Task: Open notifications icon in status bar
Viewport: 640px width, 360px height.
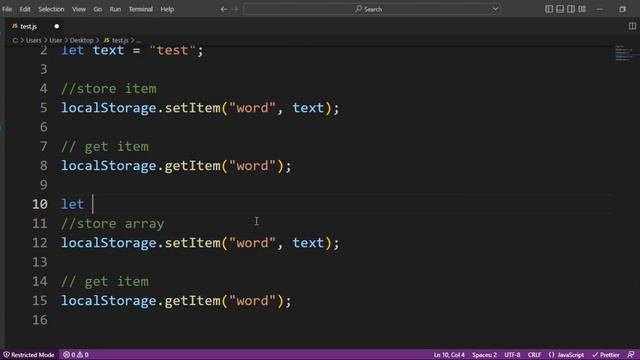Action: (x=631, y=355)
